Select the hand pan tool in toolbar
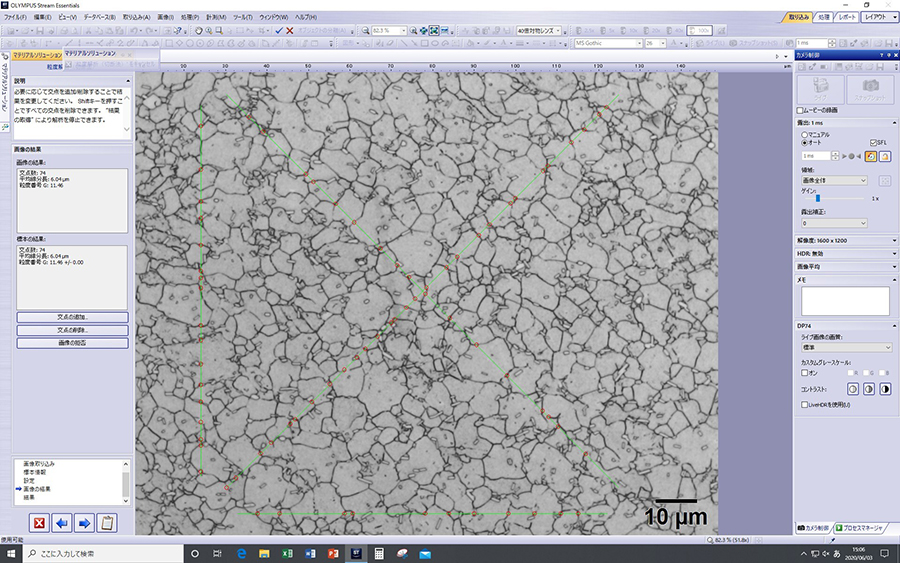The image size is (900, 563). tap(199, 30)
